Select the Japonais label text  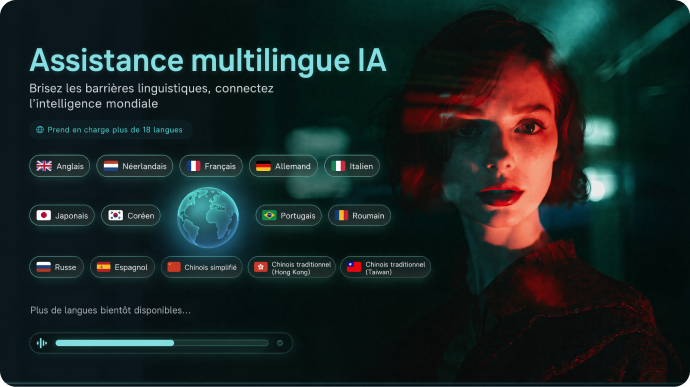tap(72, 216)
